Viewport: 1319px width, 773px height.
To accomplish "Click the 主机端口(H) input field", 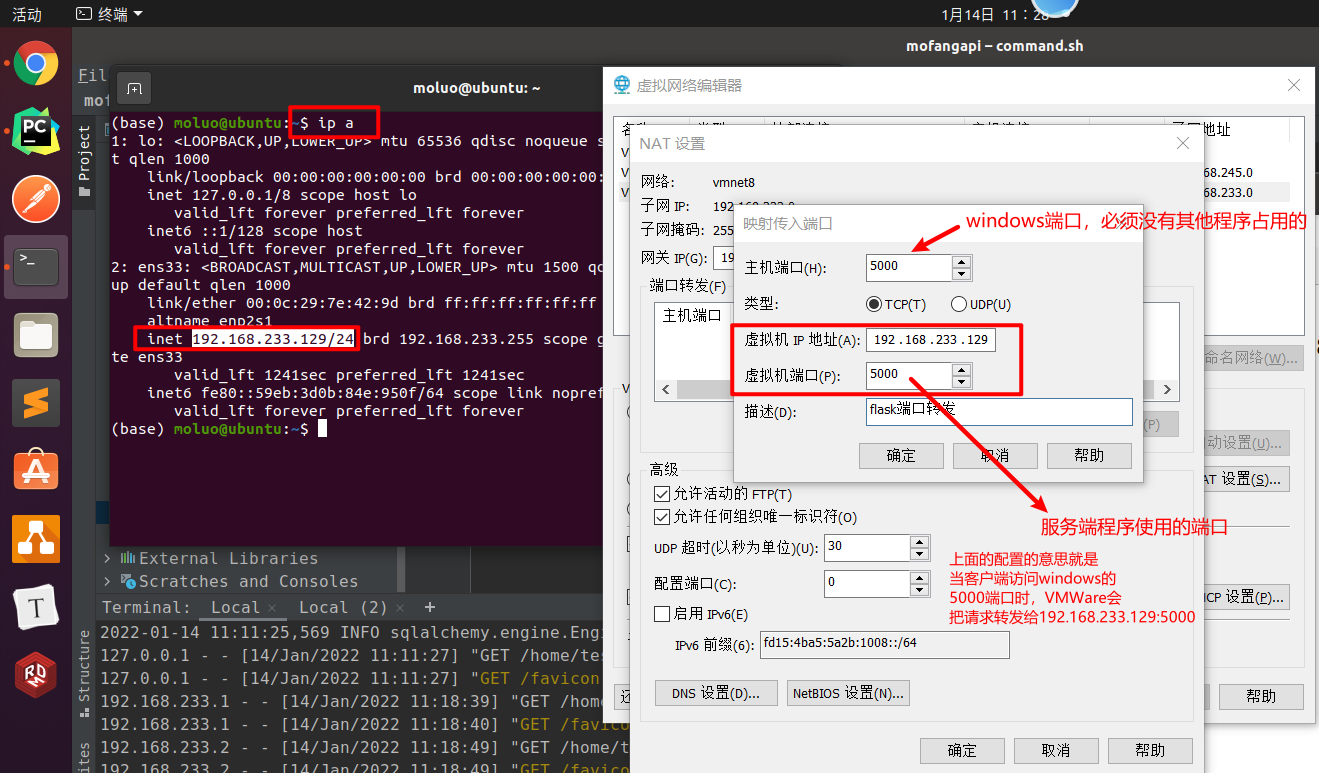I will click(x=909, y=267).
